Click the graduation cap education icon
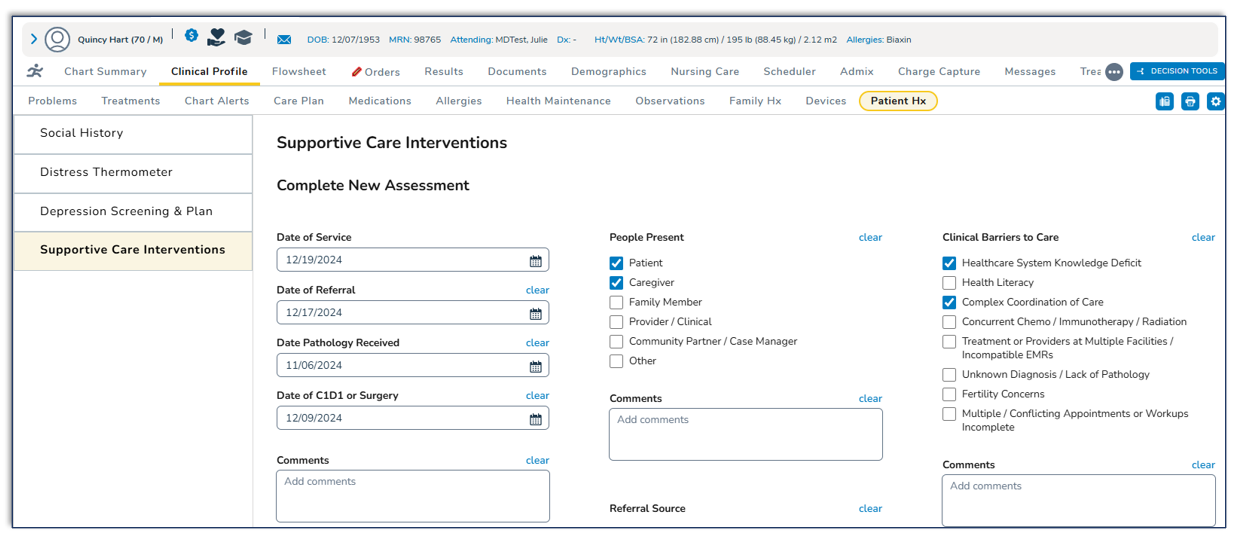The width and height of the screenshot is (1243, 541). click(x=243, y=38)
